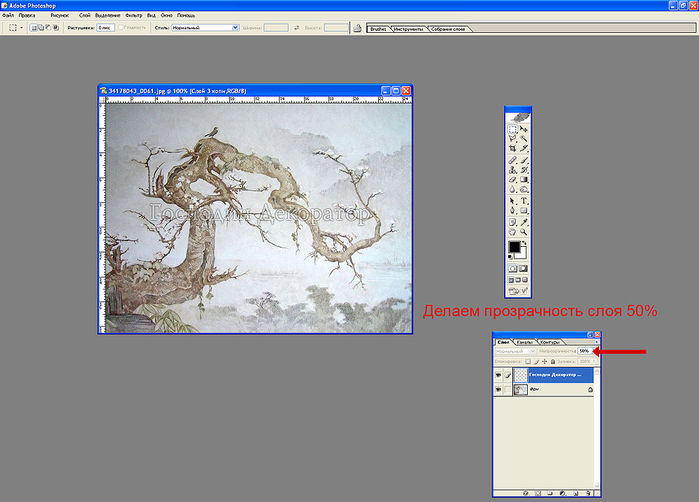The image size is (699, 502).
Task: Switch to the Каналы tab
Action: tap(523, 342)
